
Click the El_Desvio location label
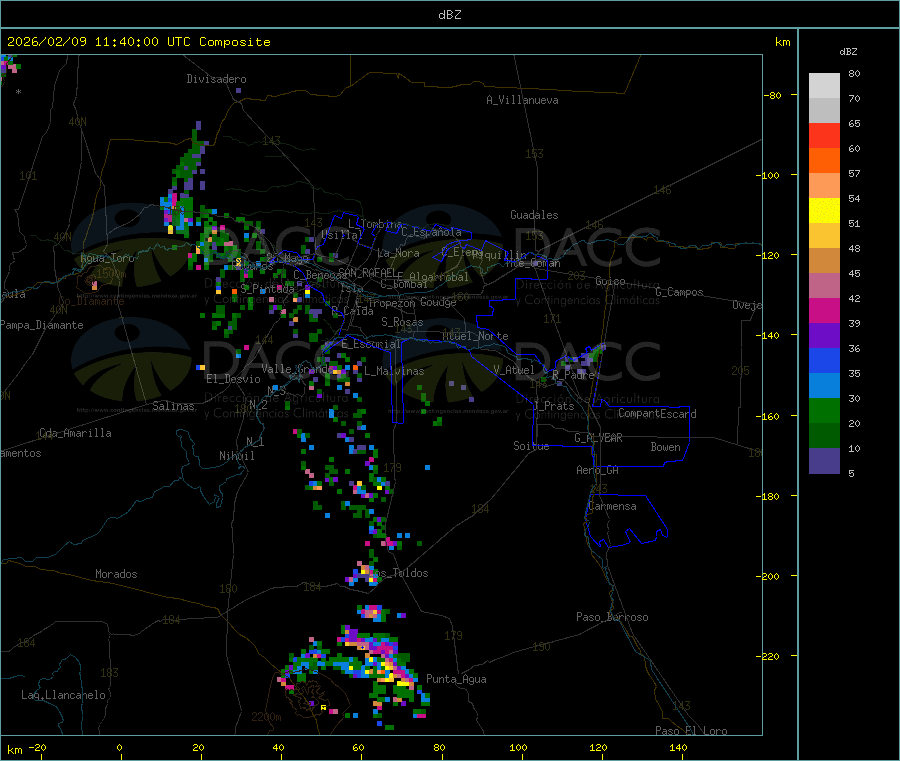[234, 379]
